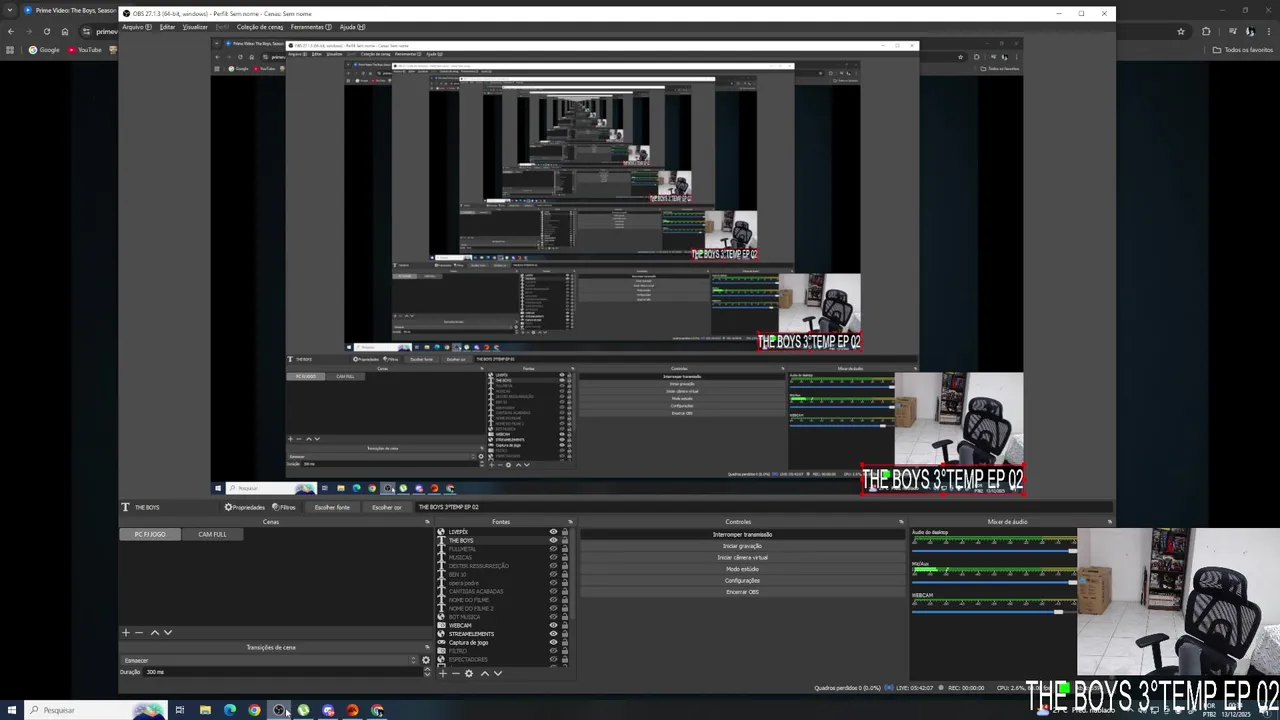This screenshot has width=1280, height=720.
Task: Open source properties gear icon
Action: (468, 673)
